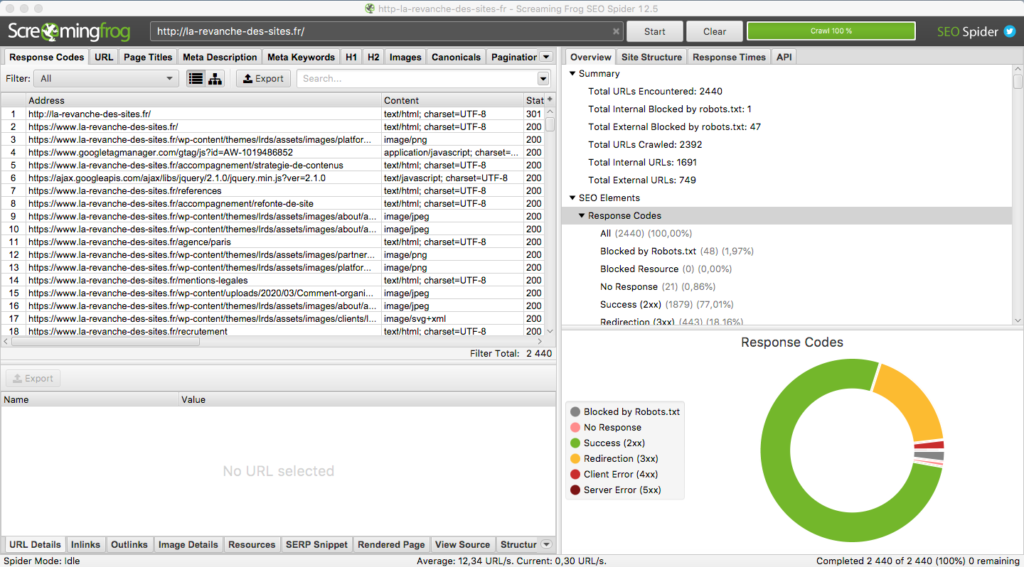Select the Overview tab

tap(590, 57)
